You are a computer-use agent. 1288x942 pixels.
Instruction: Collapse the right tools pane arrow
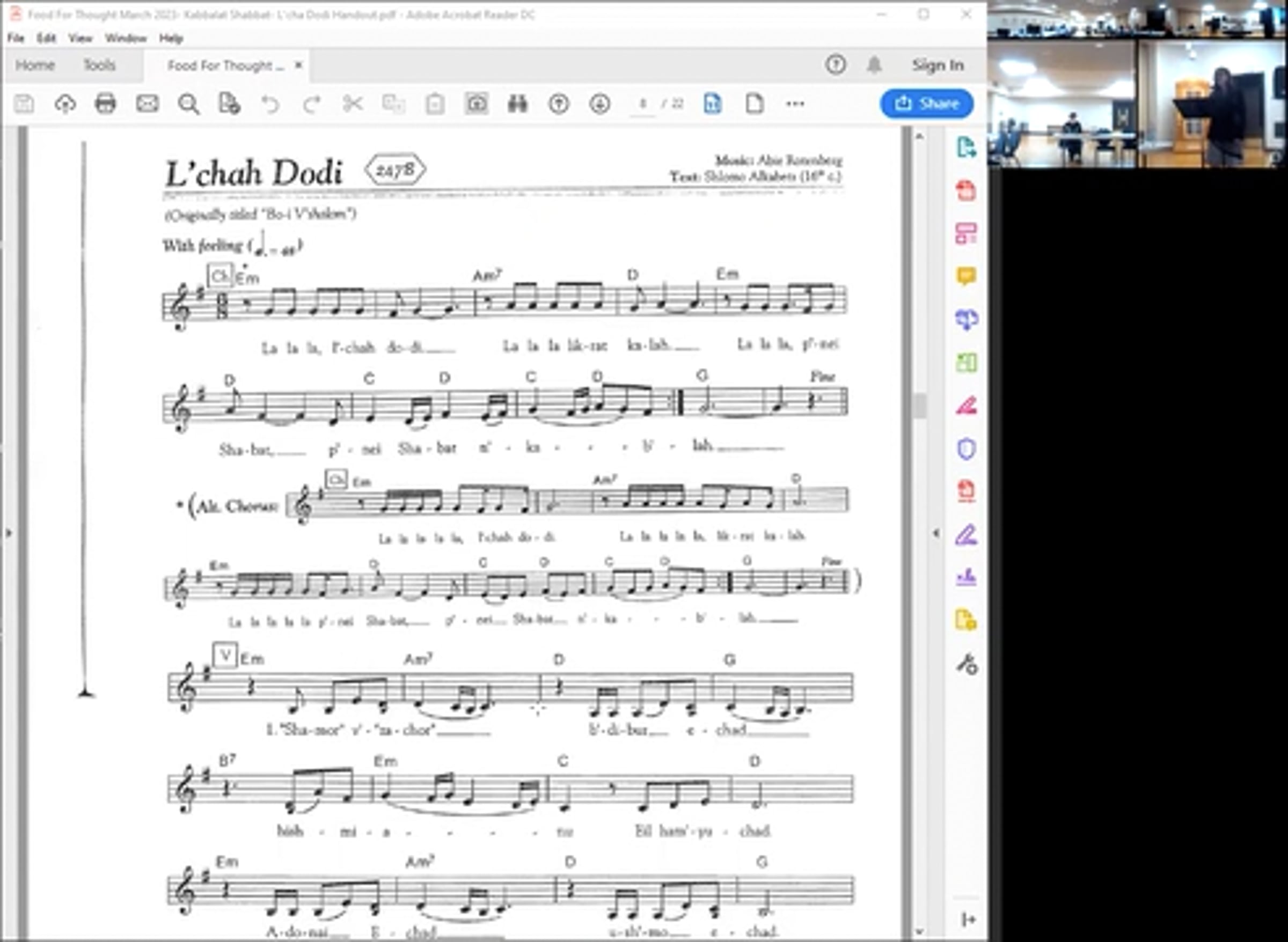[x=935, y=534]
